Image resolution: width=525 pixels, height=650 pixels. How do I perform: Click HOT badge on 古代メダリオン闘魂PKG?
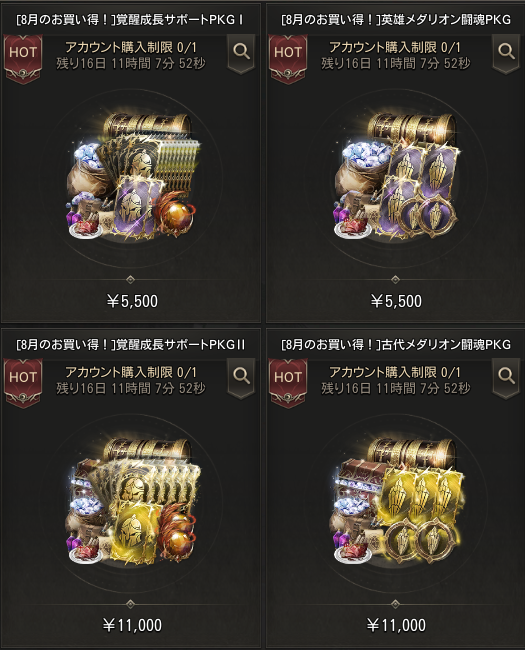click(288, 383)
